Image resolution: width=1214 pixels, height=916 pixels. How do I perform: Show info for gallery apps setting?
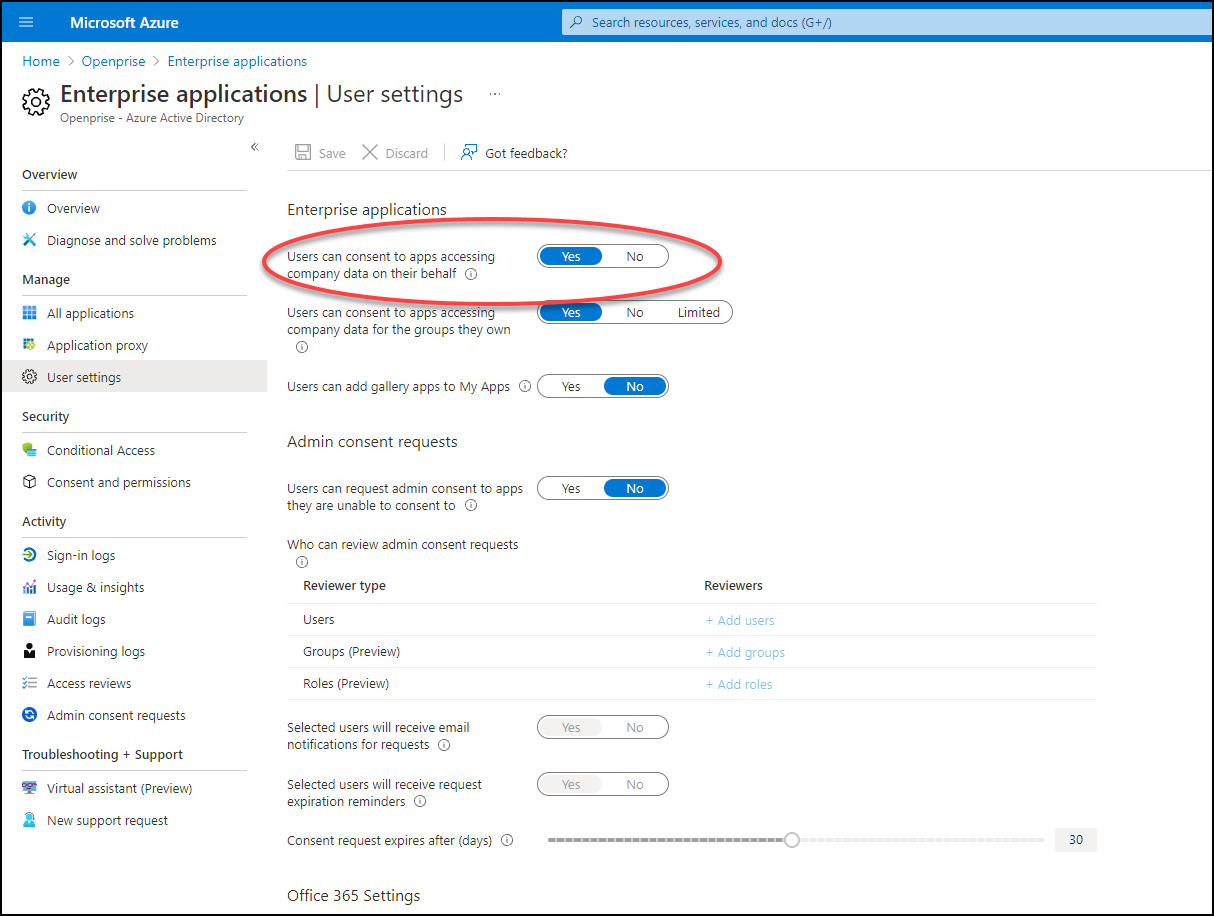[523, 387]
